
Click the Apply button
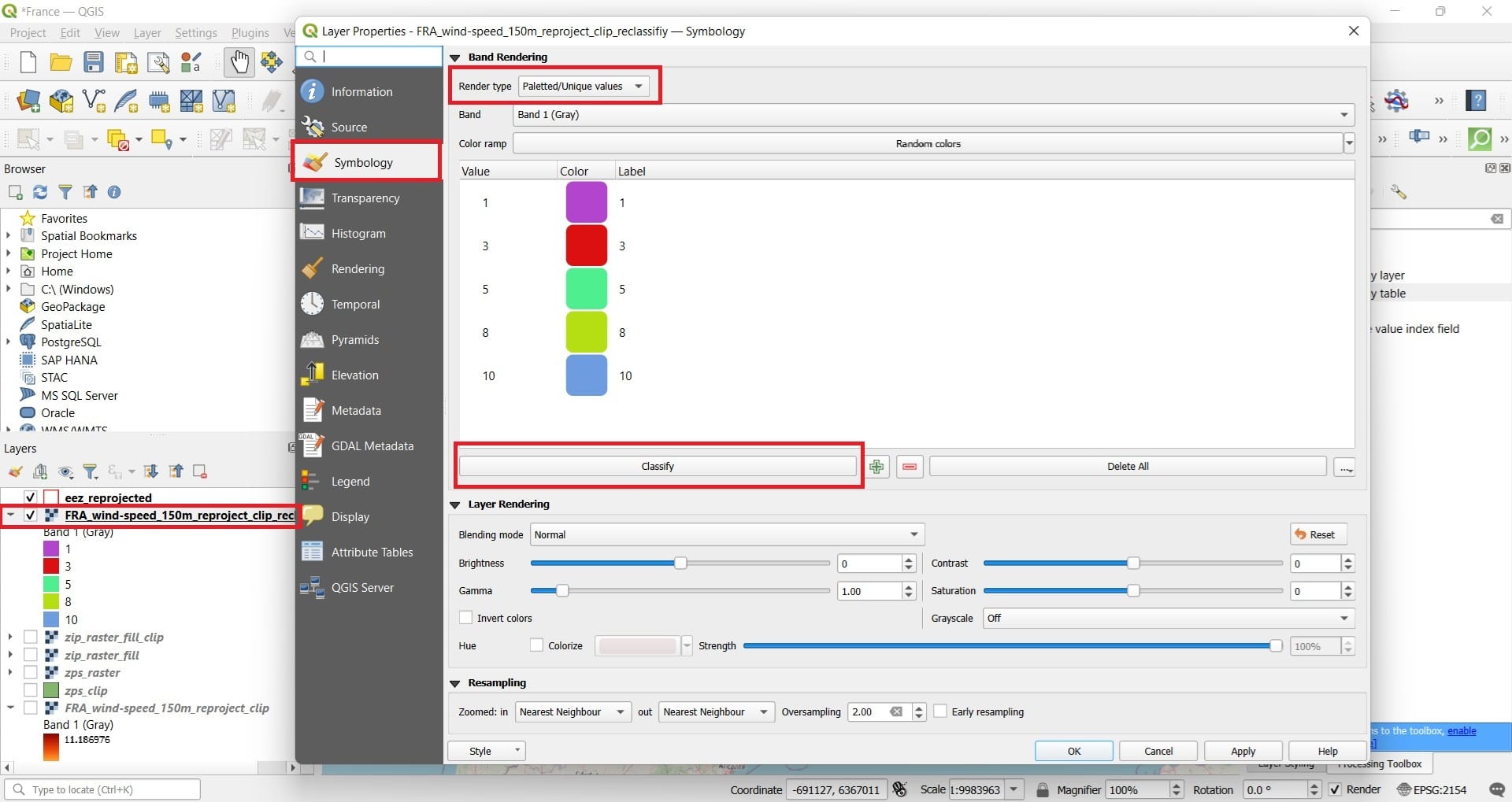pyautogui.click(x=1243, y=751)
